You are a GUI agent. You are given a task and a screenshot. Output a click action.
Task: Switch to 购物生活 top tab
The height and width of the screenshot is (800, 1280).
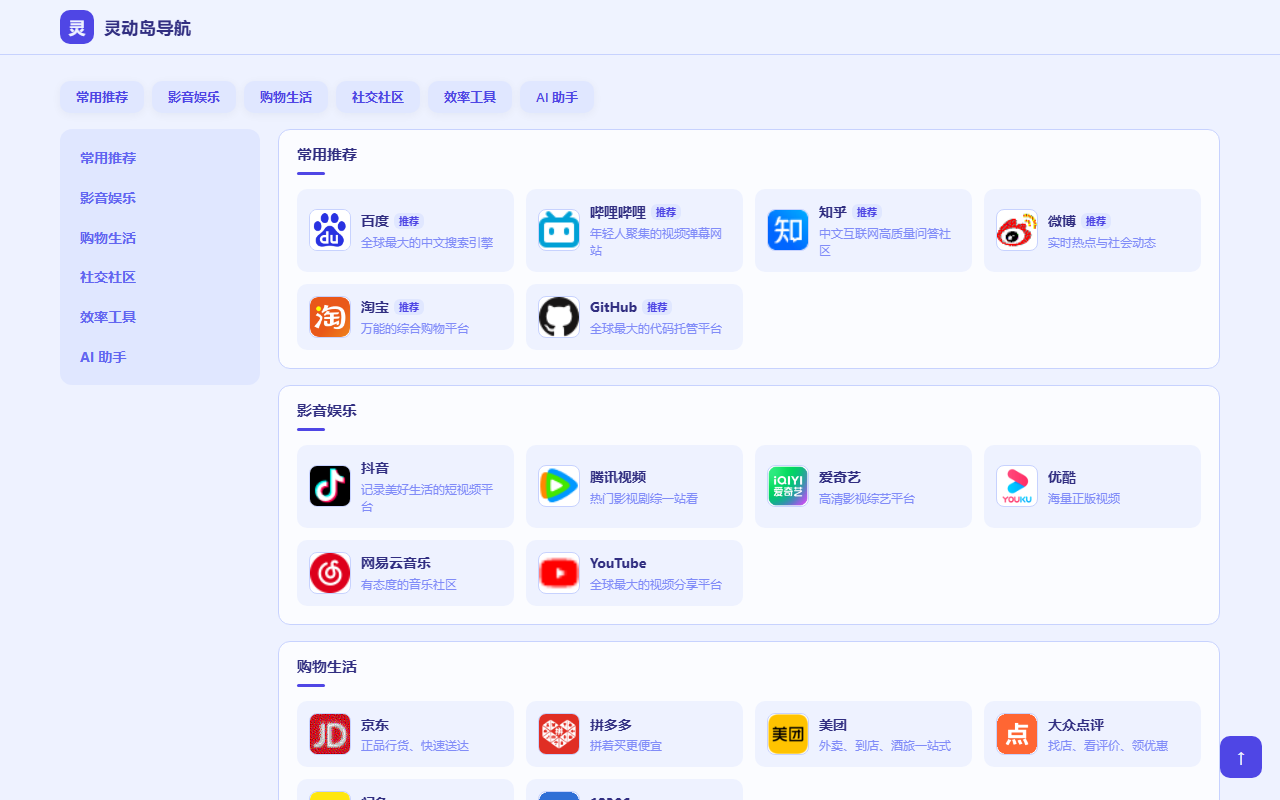(x=286, y=97)
